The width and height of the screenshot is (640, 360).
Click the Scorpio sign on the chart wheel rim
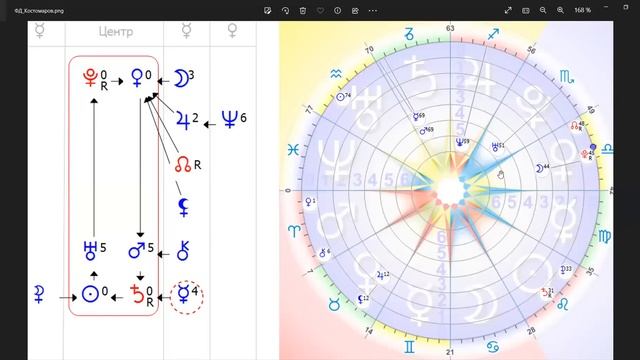tap(567, 76)
